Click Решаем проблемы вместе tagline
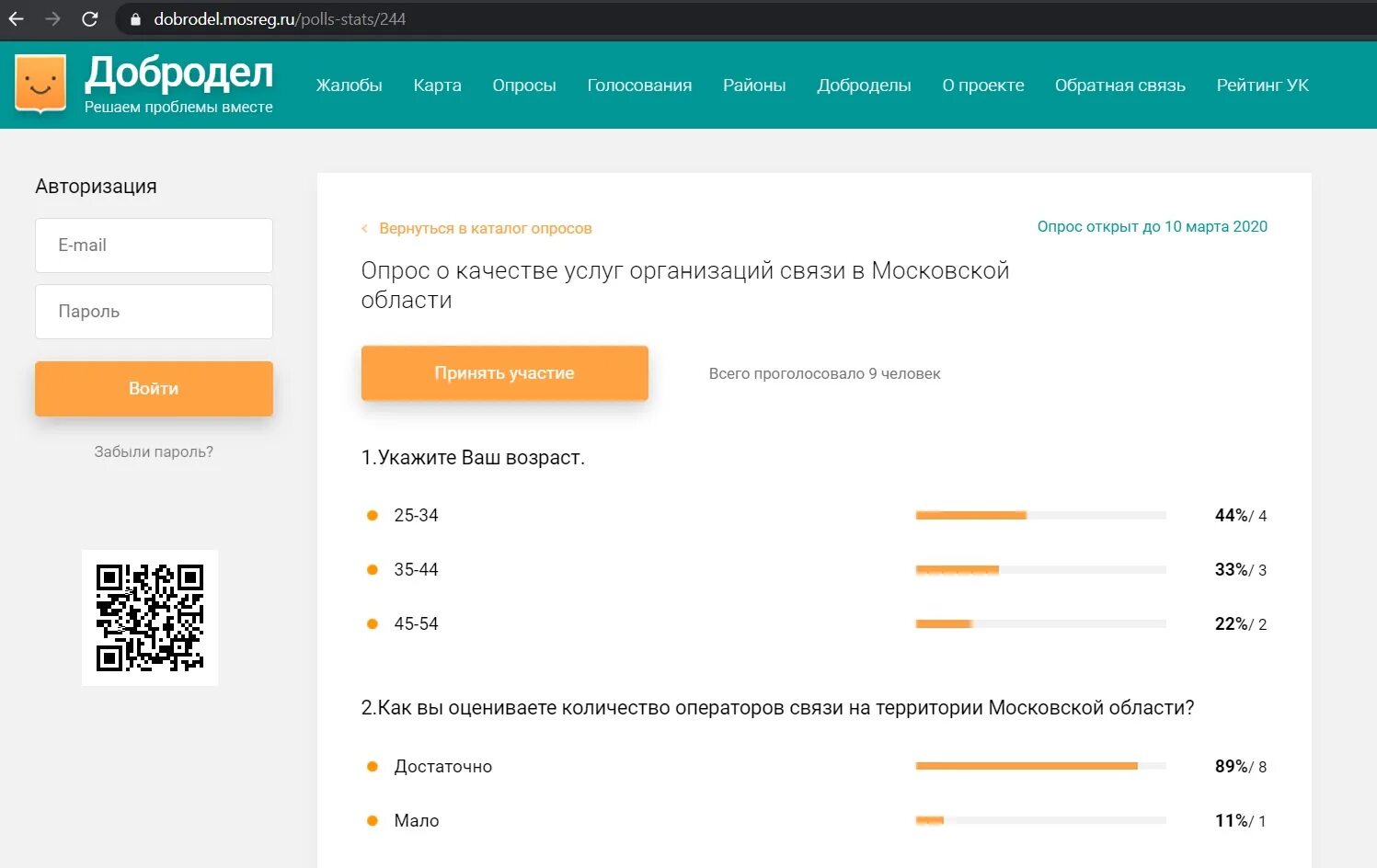 [x=178, y=107]
